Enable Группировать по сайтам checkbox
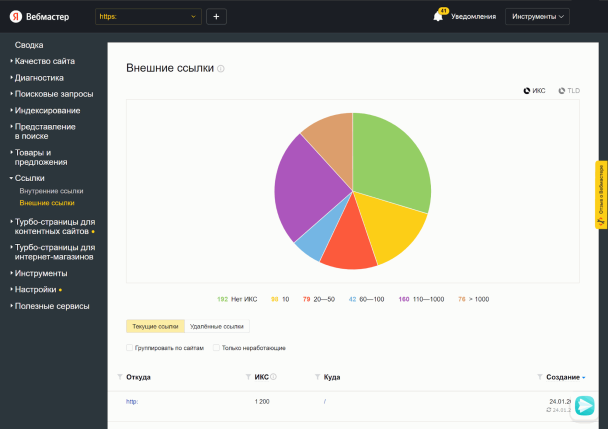 [x=130, y=347]
